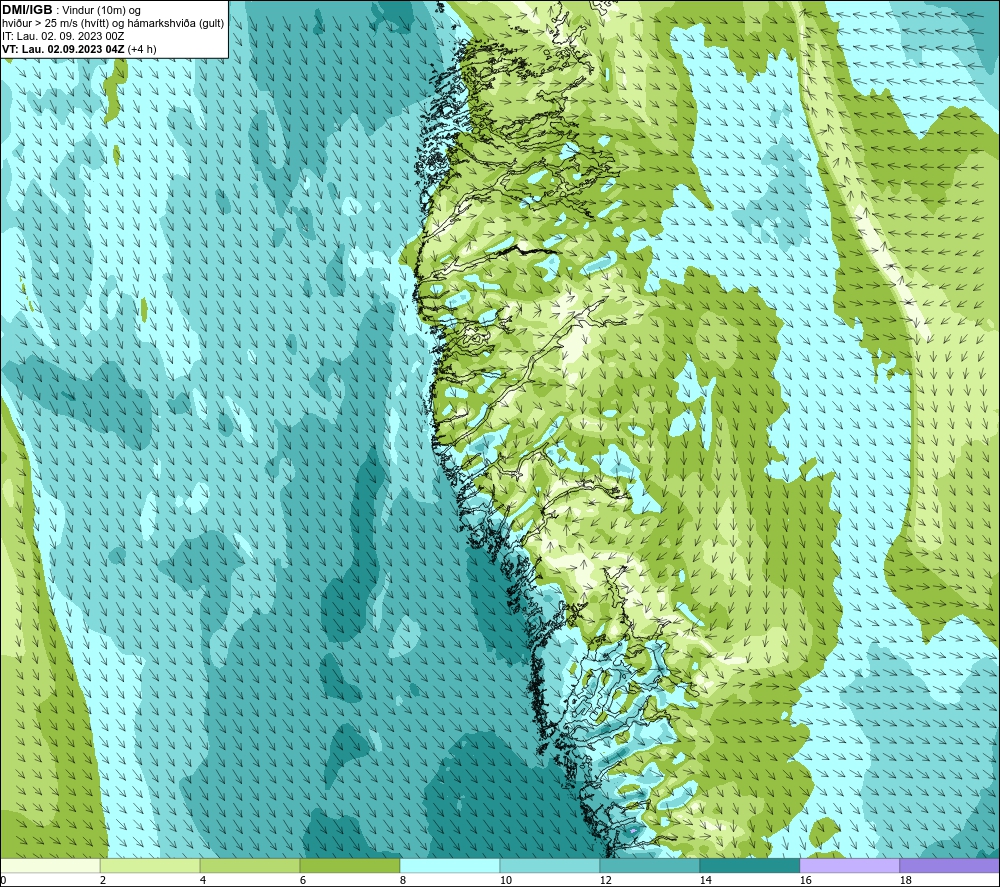The width and height of the screenshot is (1000, 887).
Task: Click the legend scale label '16'
Action: tap(805, 881)
